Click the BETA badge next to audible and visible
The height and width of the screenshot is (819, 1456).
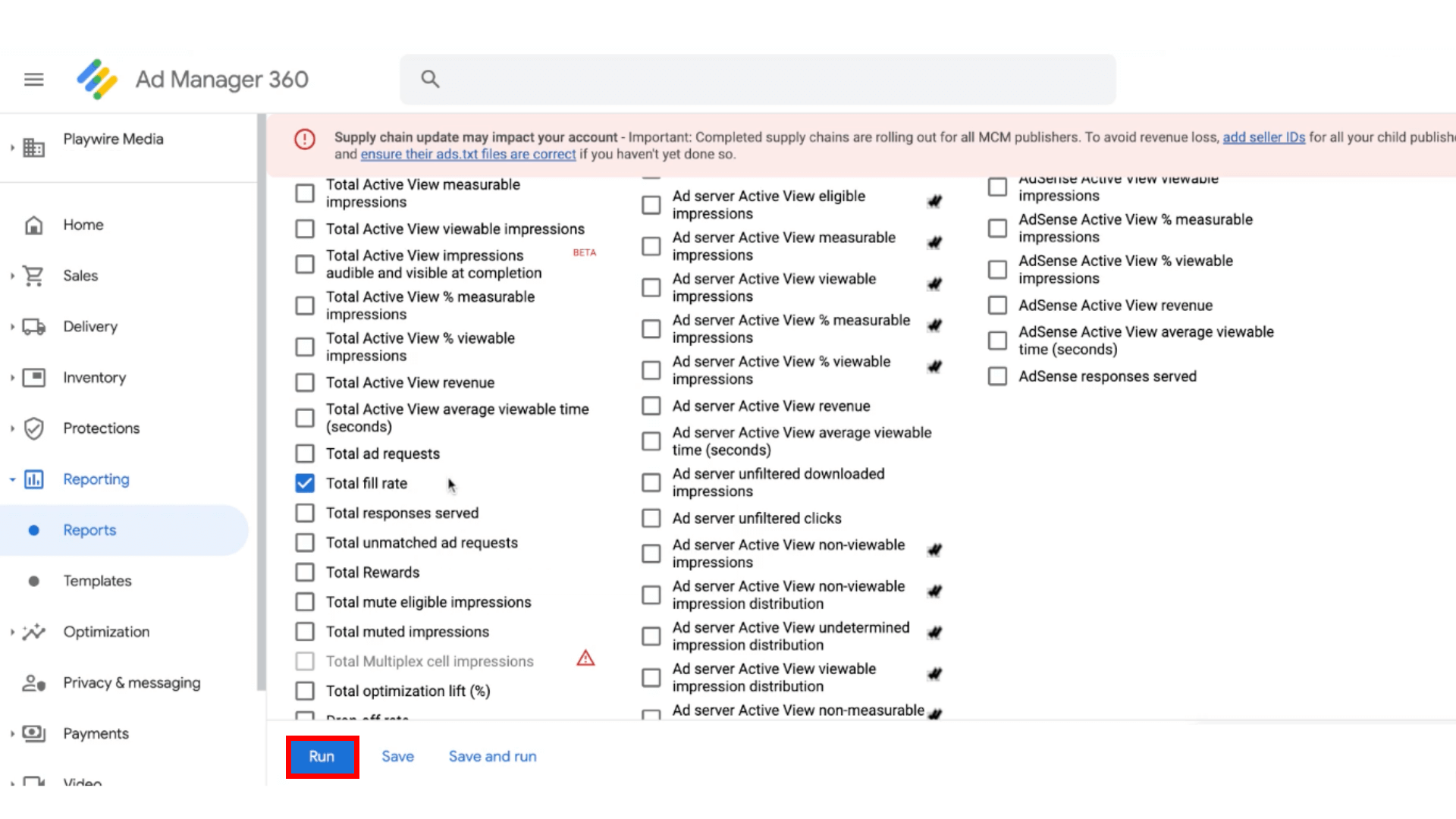coord(584,253)
